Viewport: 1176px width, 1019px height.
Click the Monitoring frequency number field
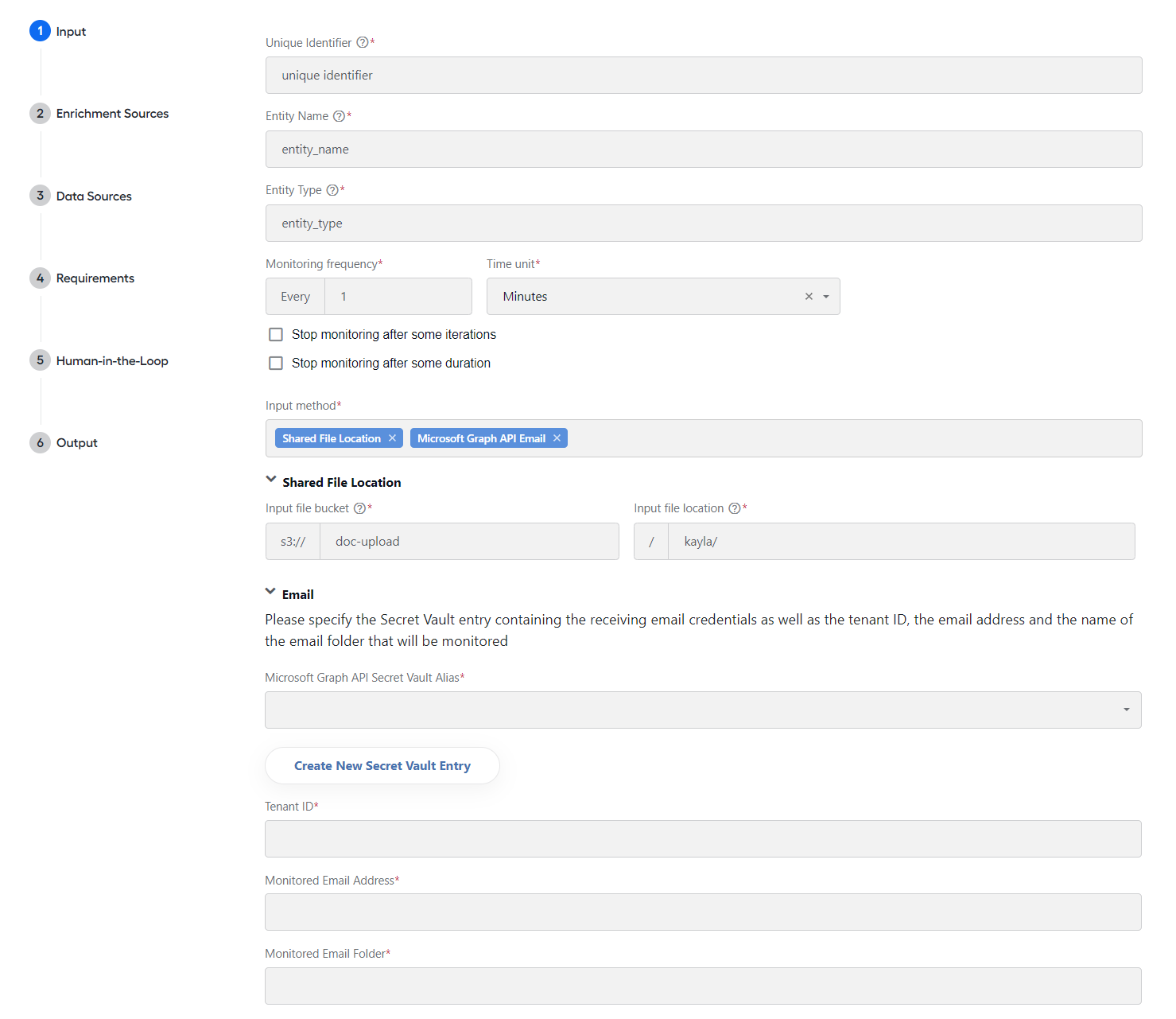(x=398, y=297)
